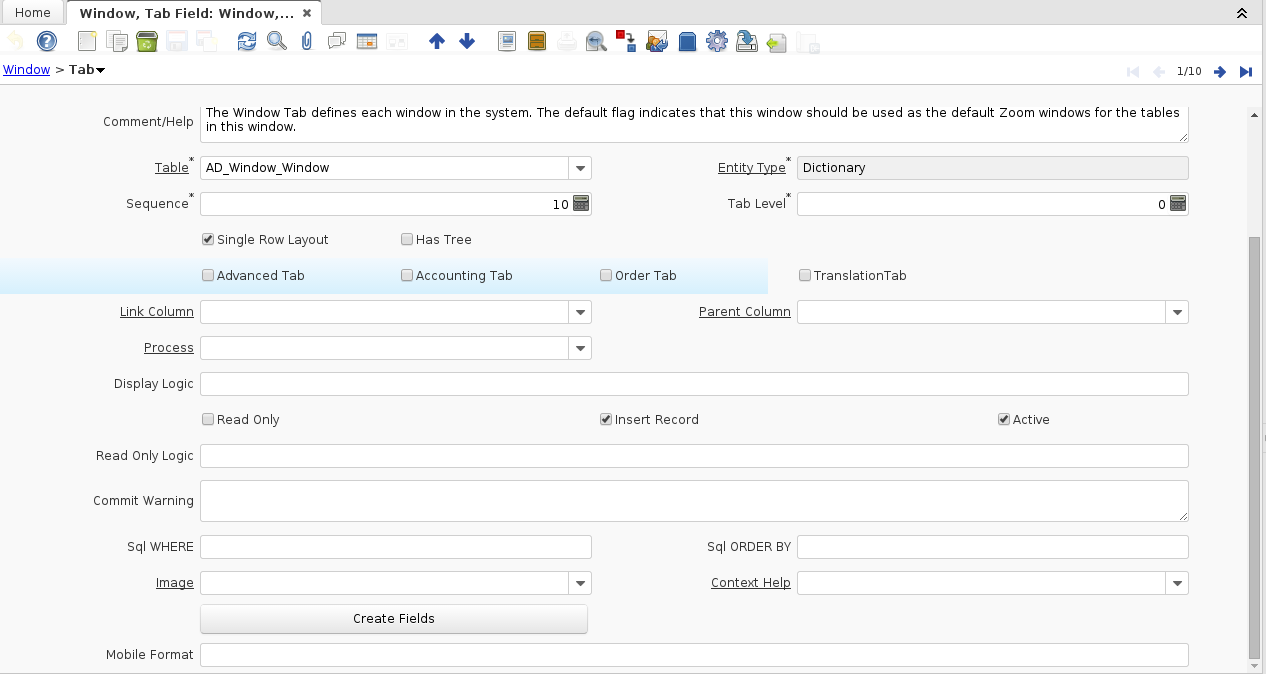Click the Window breadcrumb link
The image size is (1266, 674).
[x=27, y=70]
